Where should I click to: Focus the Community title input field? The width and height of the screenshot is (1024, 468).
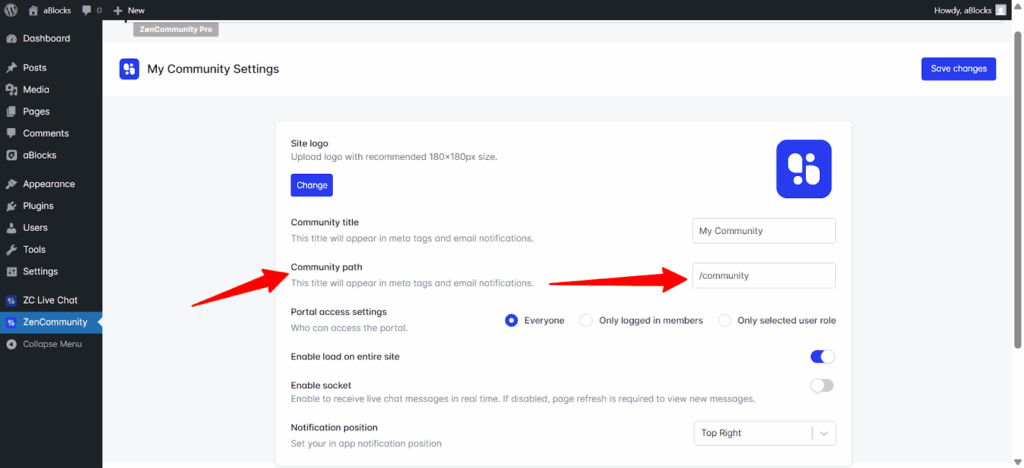pyautogui.click(x=764, y=230)
